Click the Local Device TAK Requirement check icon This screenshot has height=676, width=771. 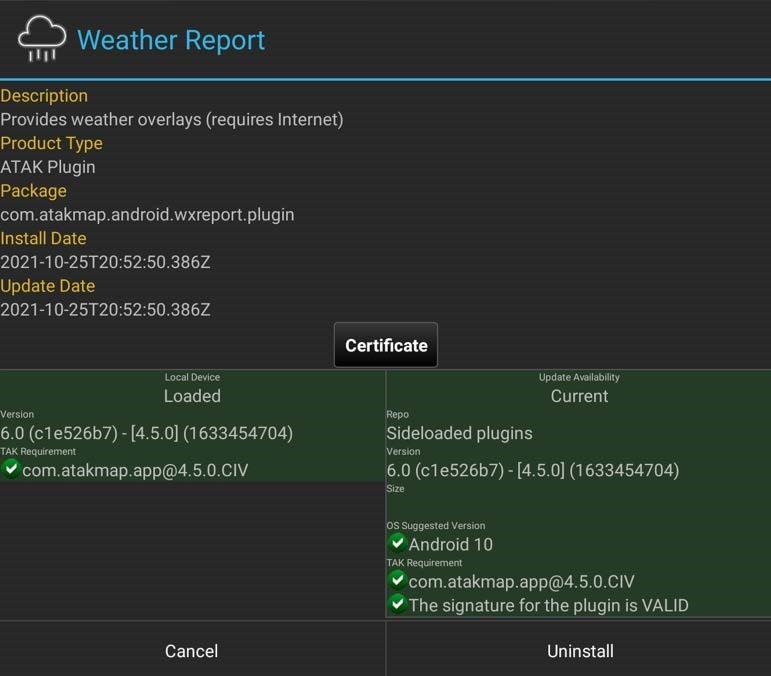tap(11, 468)
